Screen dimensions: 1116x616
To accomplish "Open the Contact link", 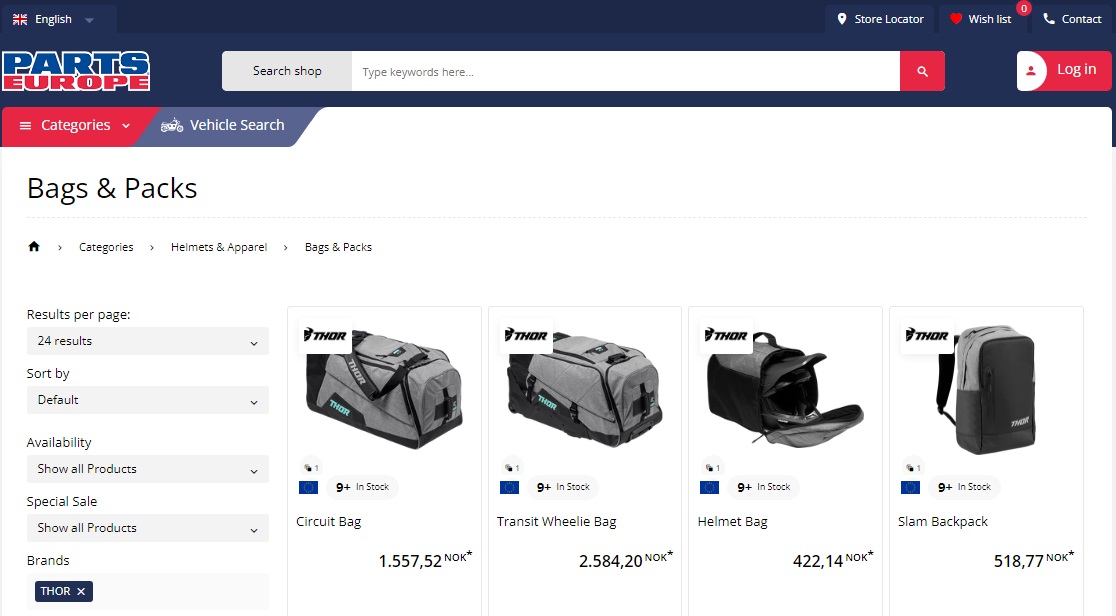I will pos(1073,19).
